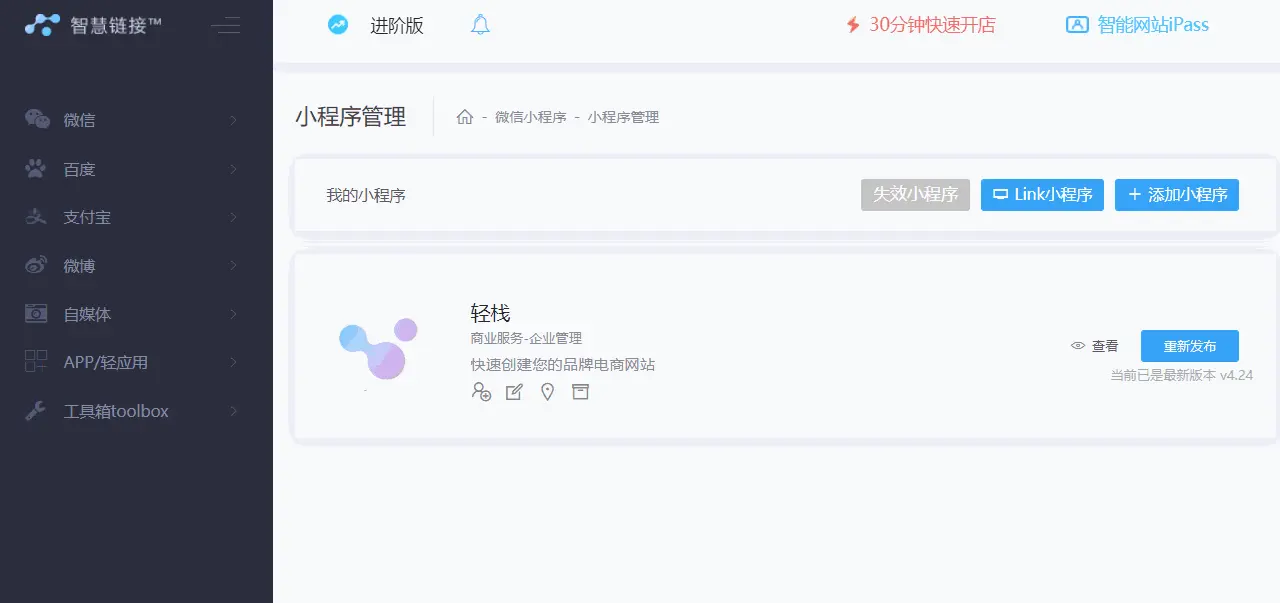Click the edit pencil icon under 轻栈

[x=514, y=392]
